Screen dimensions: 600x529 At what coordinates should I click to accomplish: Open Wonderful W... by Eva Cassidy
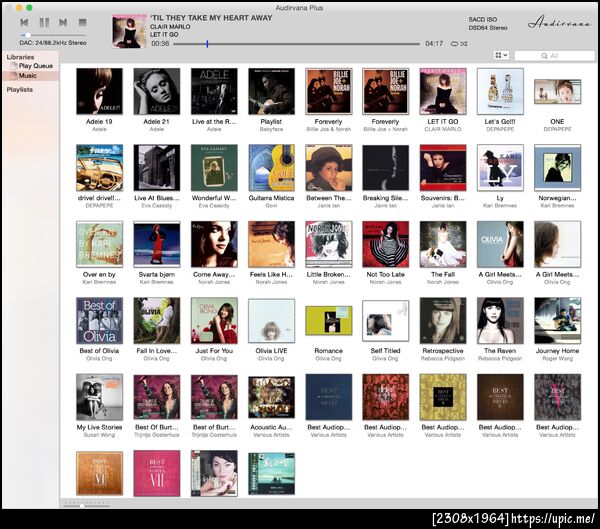(x=214, y=168)
